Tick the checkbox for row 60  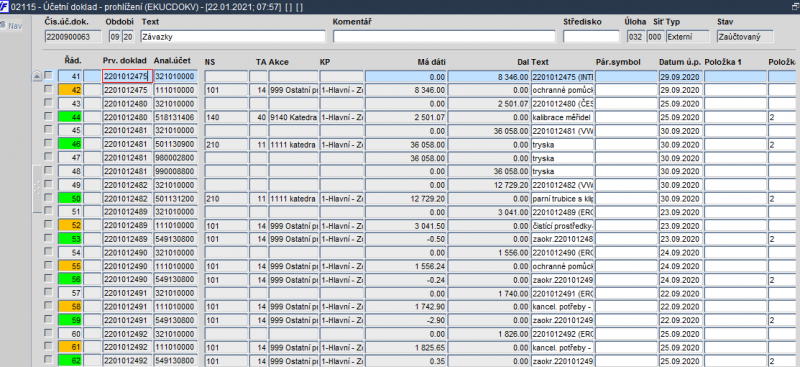(x=48, y=333)
